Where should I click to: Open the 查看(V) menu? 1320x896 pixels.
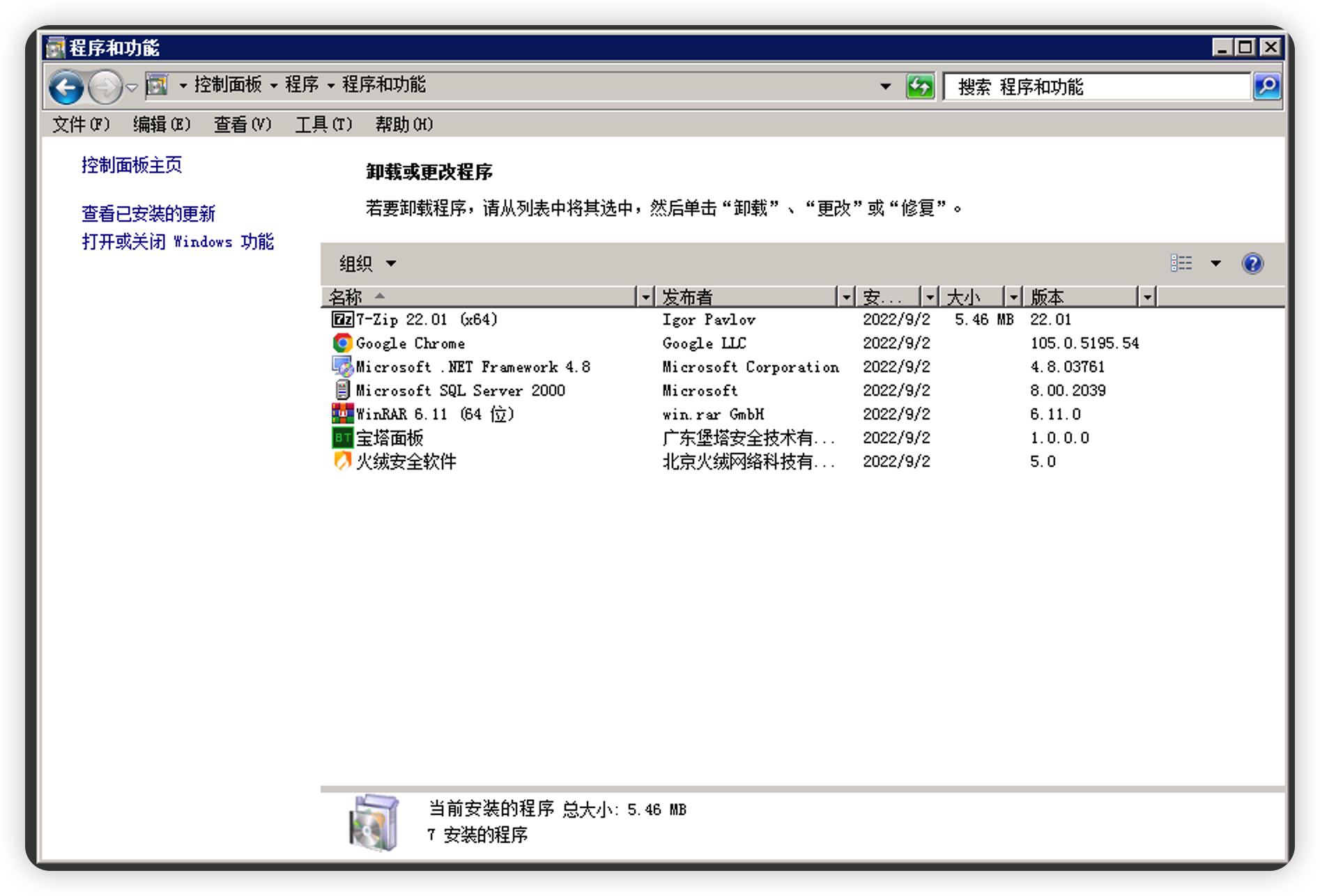[243, 124]
